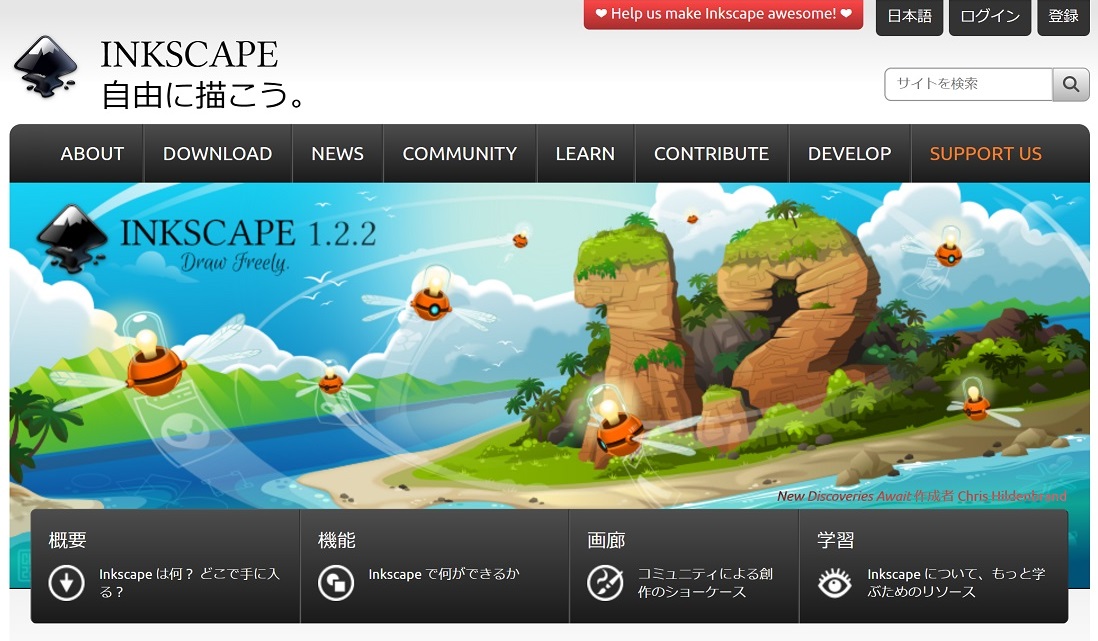Click Help us make Inkscape awesome button
This screenshot has width=1098, height=641.
coord(723,14)
